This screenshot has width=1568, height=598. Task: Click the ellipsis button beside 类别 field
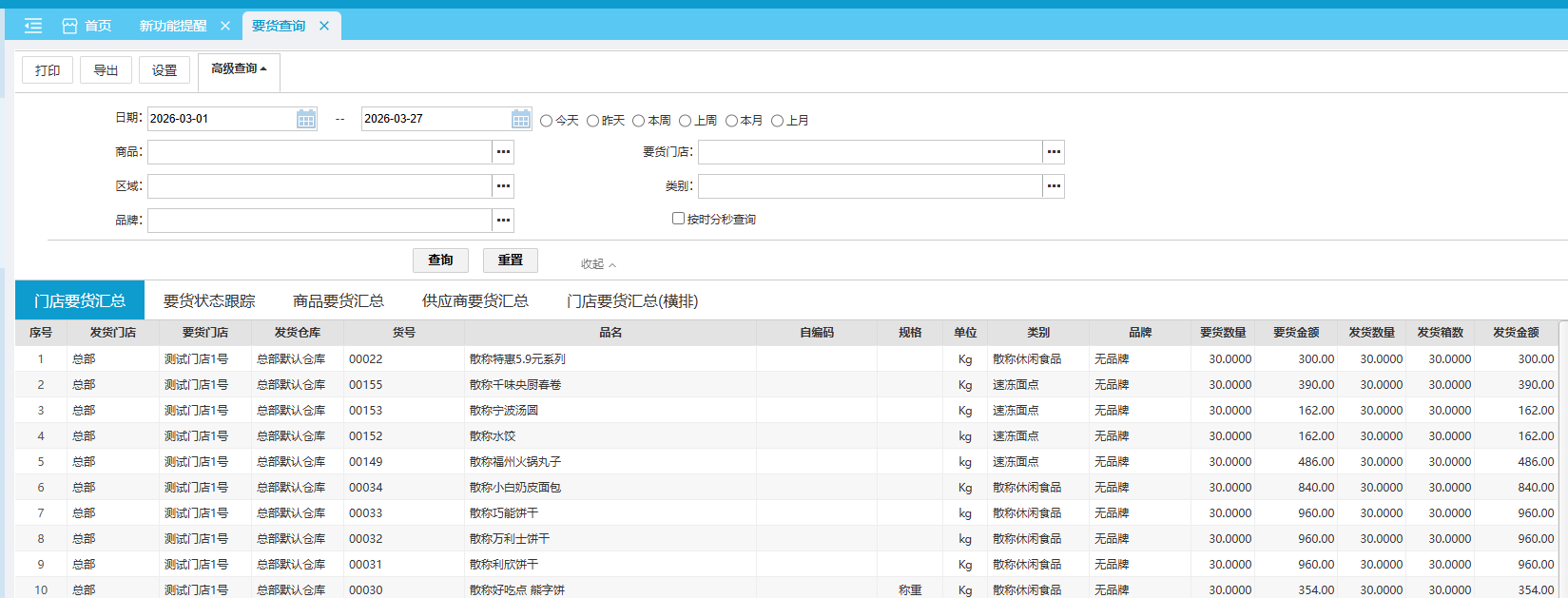(1053, 186)
